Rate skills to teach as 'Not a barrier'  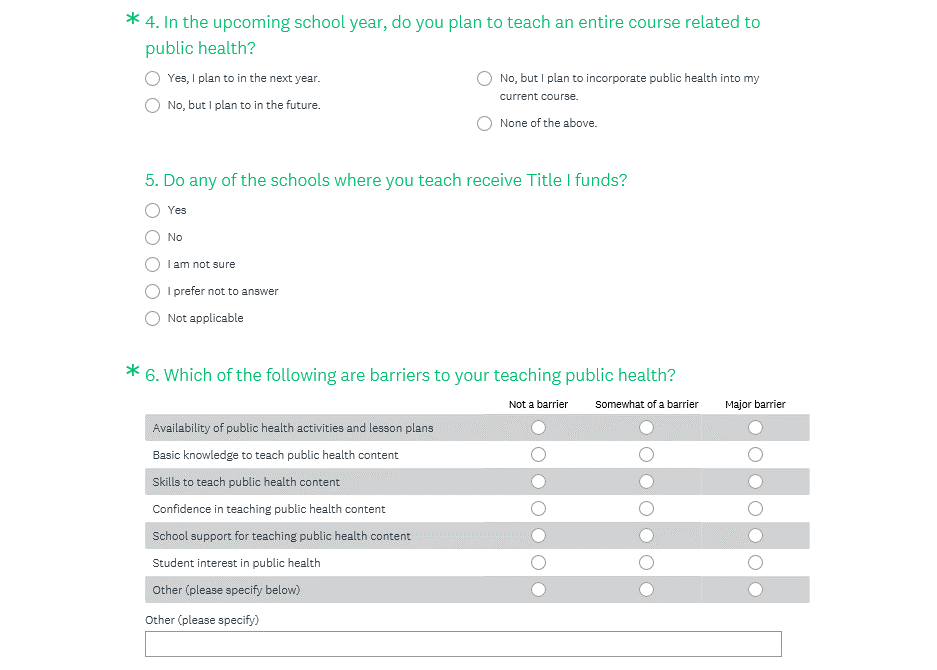(538, 482)
